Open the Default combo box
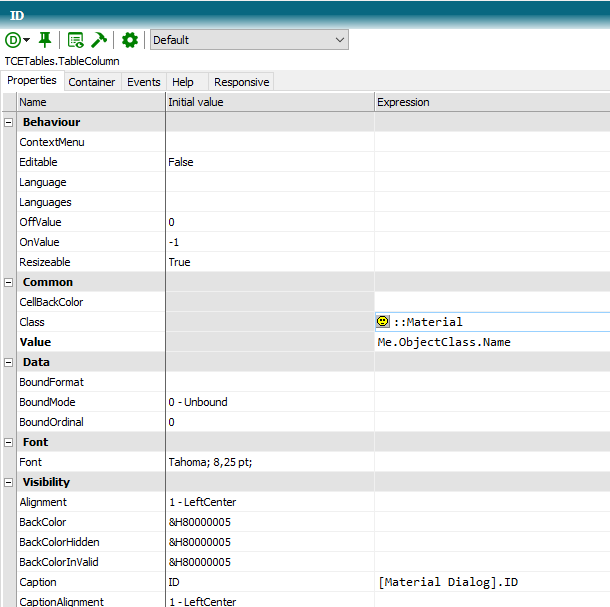 pos(249,40)
